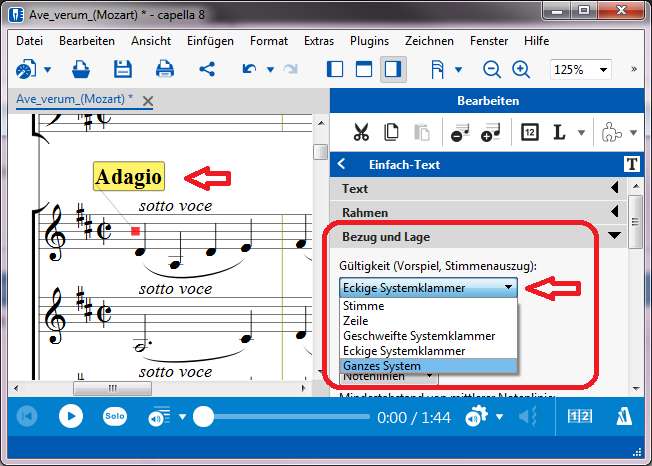Open the Extras menu
Viewport: 652px width, 466px height.
click(x=319, y=41)
